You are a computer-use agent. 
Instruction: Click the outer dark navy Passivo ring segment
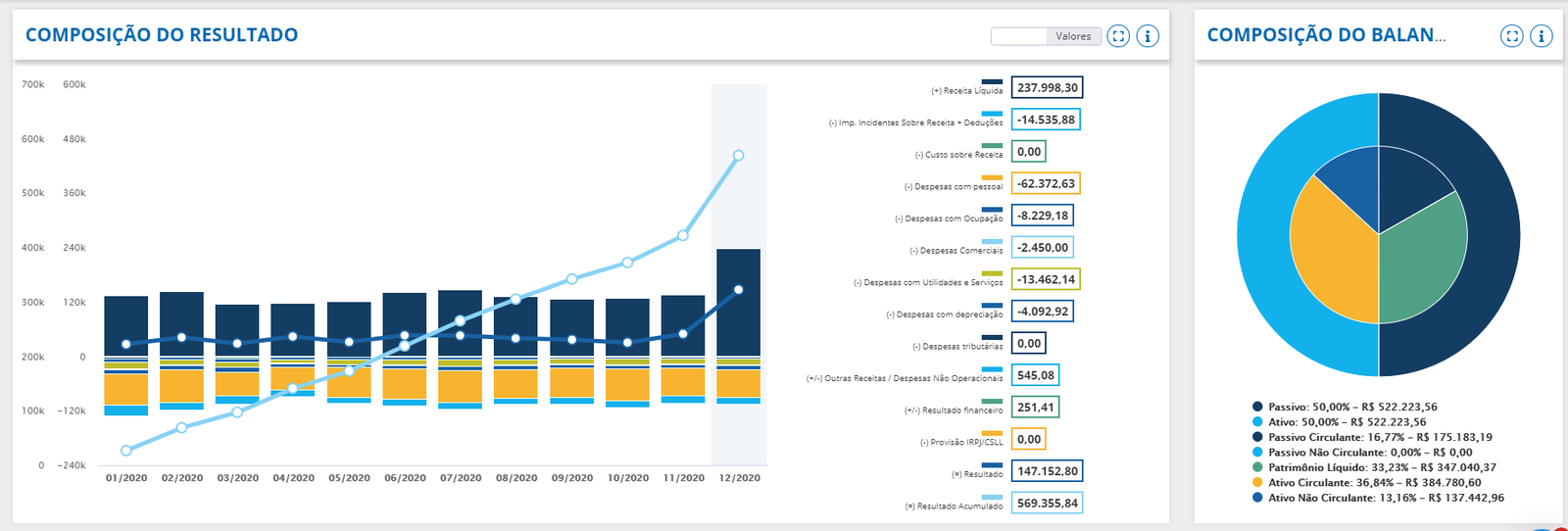1494,235
